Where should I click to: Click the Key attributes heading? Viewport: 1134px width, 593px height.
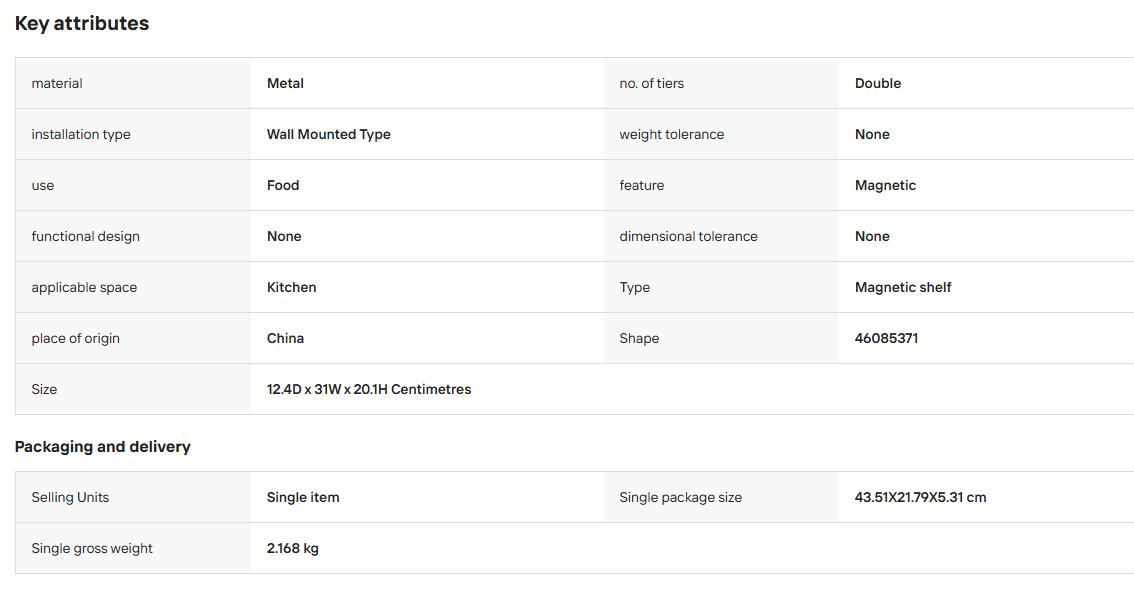pos(82,23)
